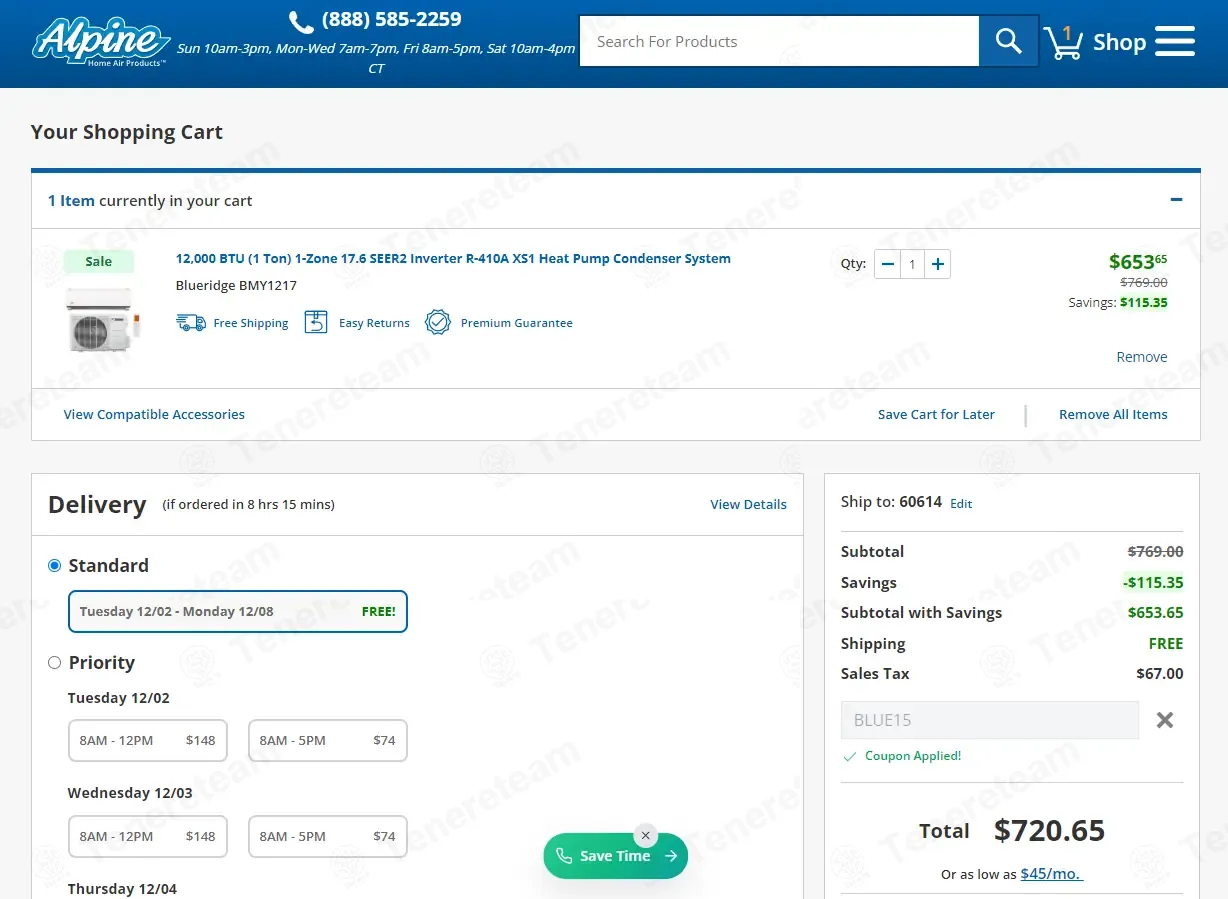Click View Compatible Accessories link

tap(154, 414)
